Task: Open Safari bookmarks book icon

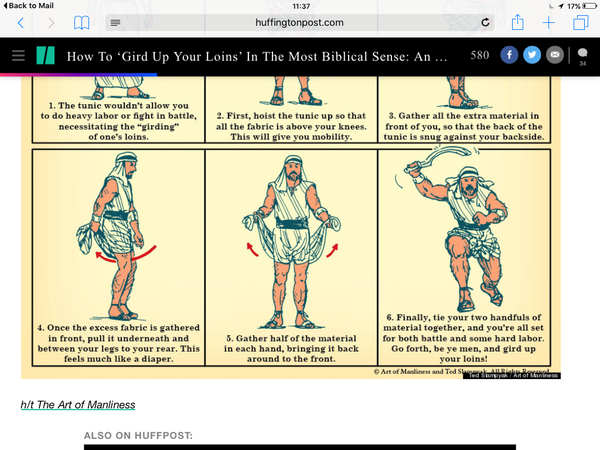Action: point(82,23)
